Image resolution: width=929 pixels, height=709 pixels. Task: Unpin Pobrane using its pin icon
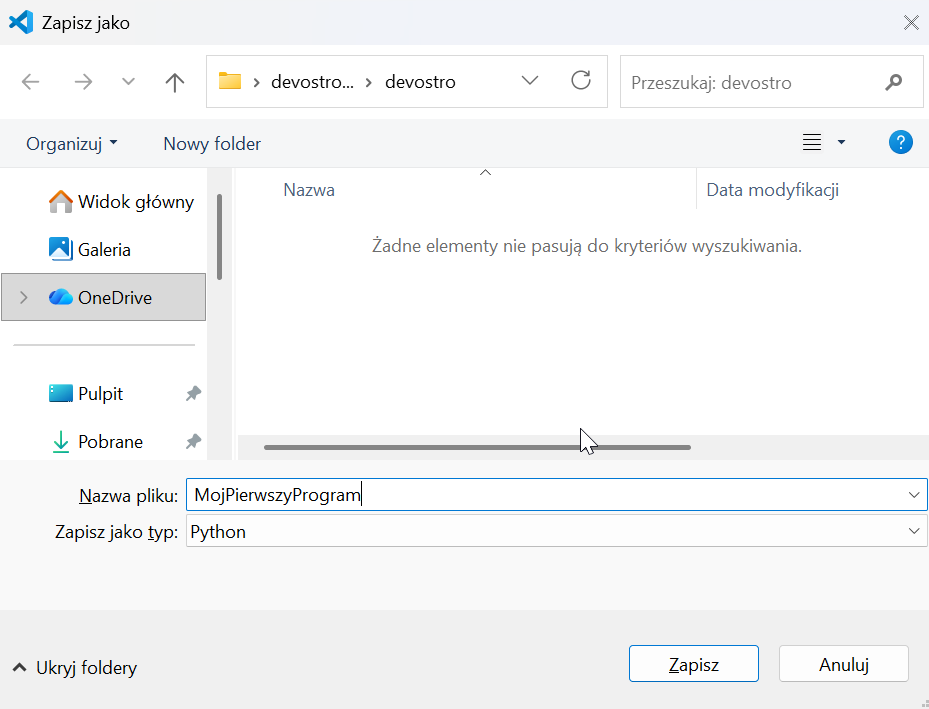coord(193,441)
